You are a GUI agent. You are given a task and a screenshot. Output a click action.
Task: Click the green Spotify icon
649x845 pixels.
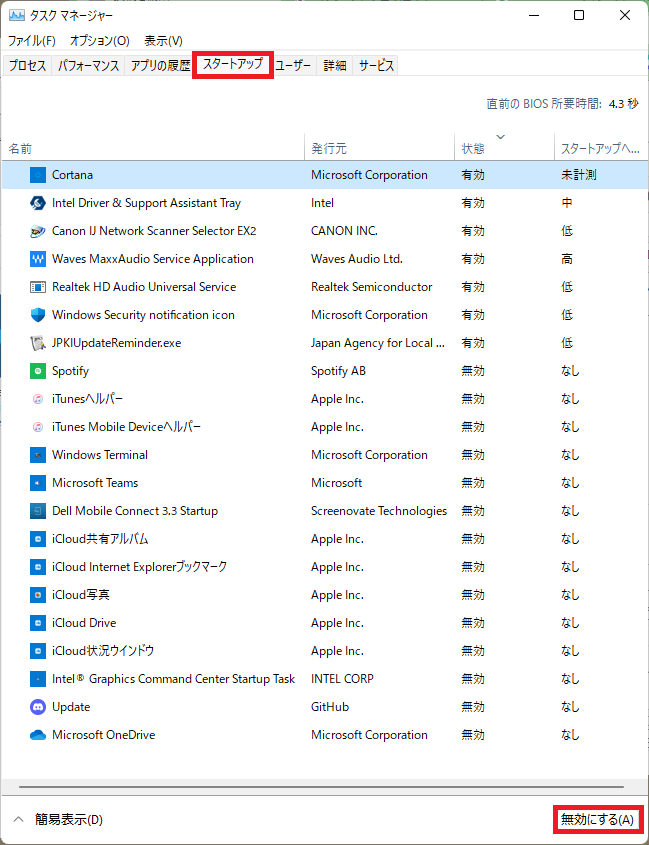[38, 371]
